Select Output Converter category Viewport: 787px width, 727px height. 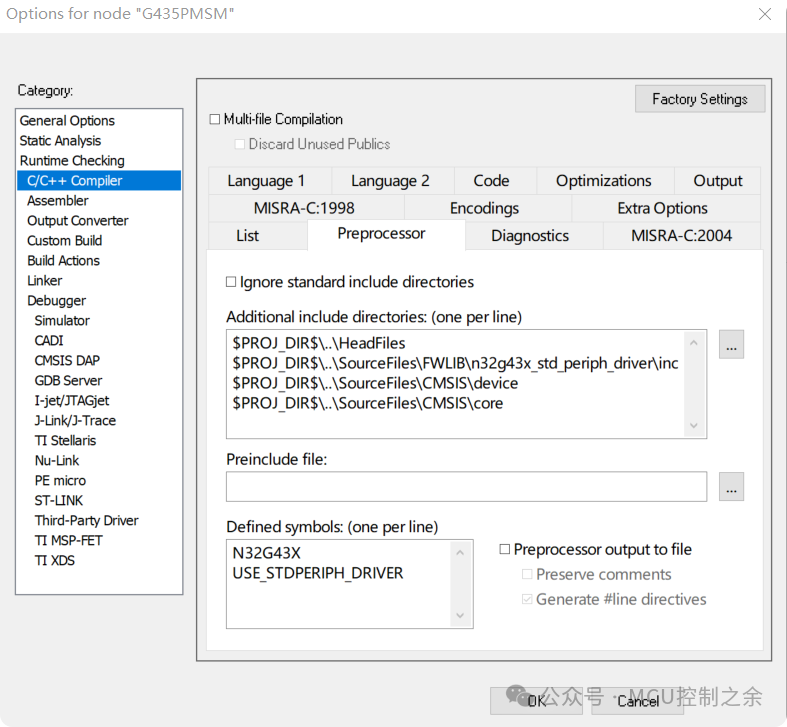[99, 220]
